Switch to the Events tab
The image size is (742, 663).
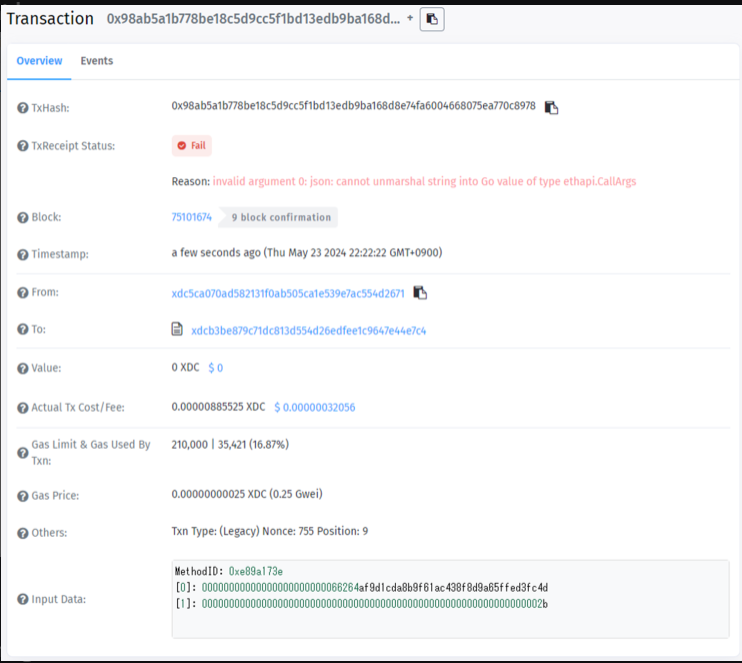(97, 61)
